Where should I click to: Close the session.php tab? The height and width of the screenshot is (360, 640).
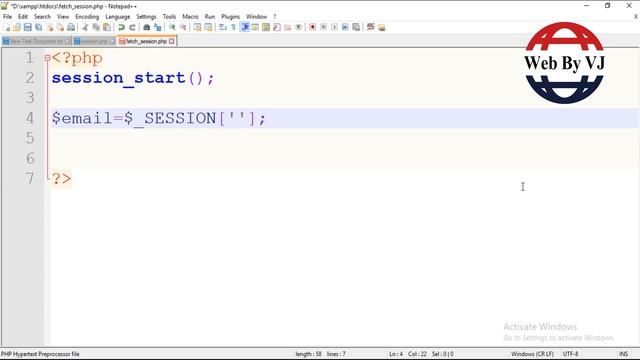pyautogui.click(x=112, y=41)
